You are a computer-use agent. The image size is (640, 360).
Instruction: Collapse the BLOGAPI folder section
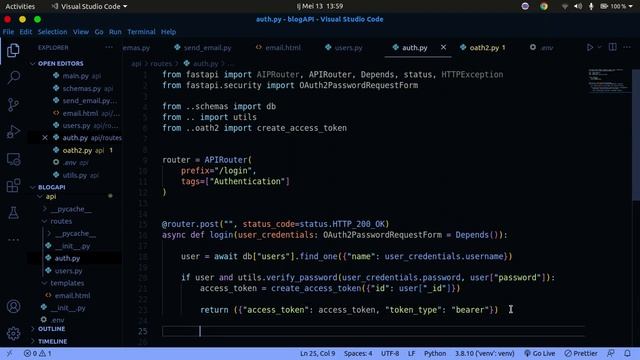tap(51, 187)
